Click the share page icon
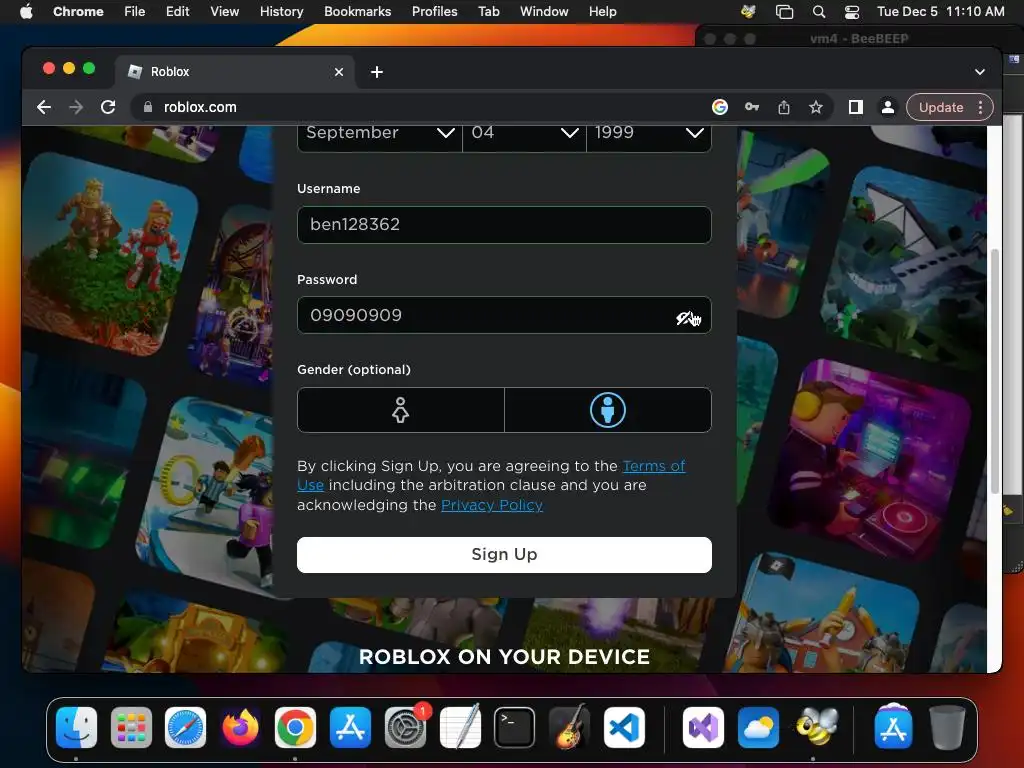The height and width of the screenshot is (768, 1024). point(784,107)
